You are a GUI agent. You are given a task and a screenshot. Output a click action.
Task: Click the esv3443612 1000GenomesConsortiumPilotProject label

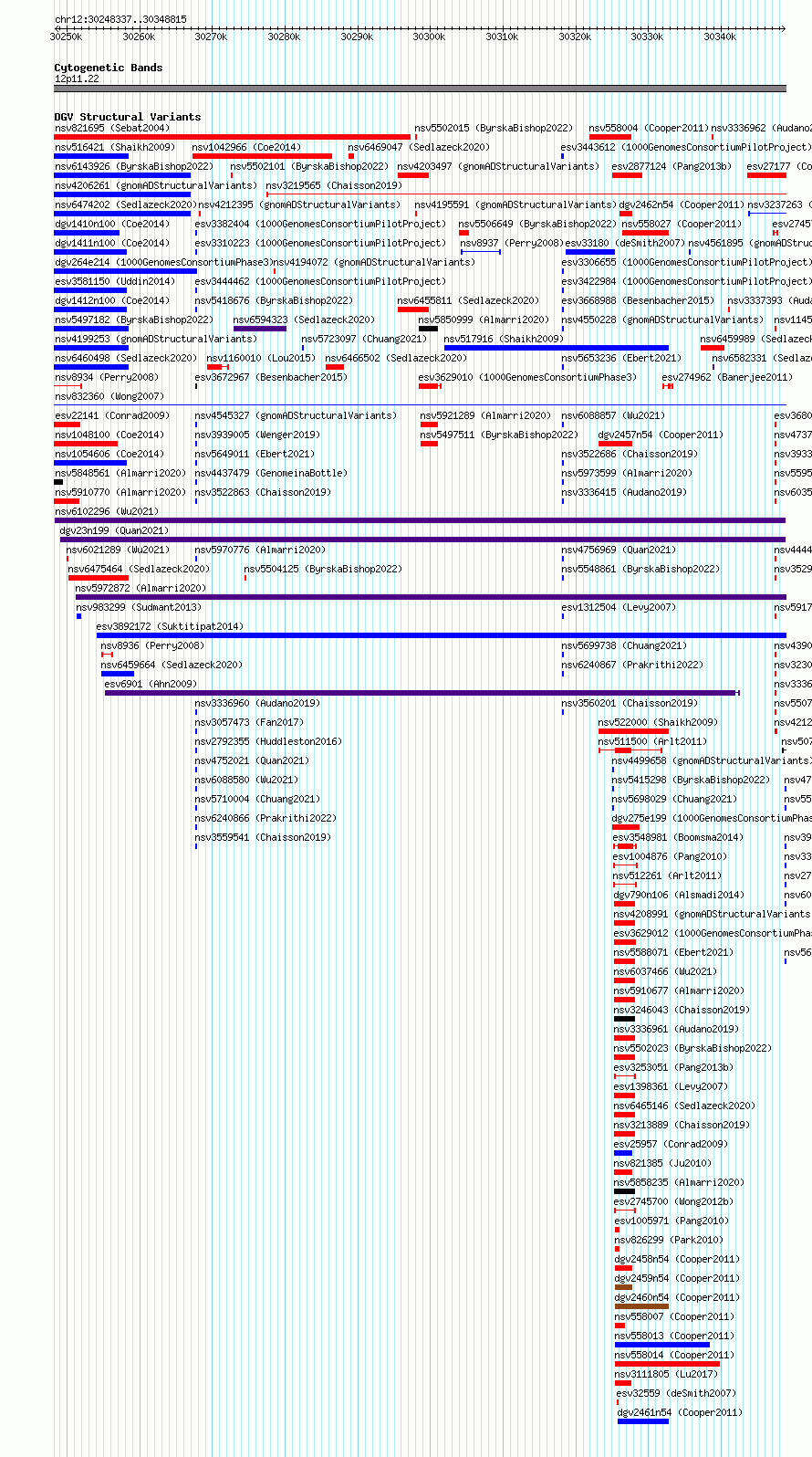coord(686,147)
